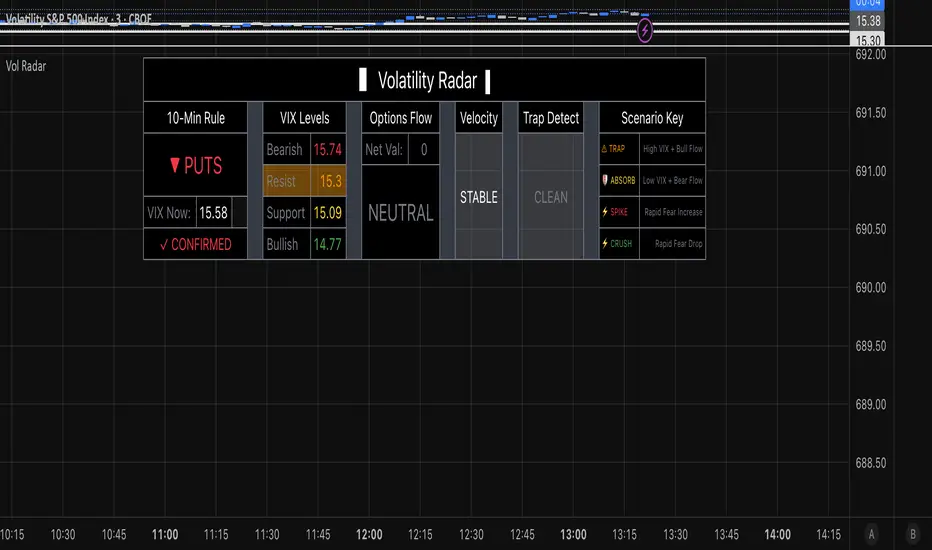Image resolution: width=932 pixels, height=550 pixels.
Task: Click the SPIKE lightning icon
Action: pos(604,212)
